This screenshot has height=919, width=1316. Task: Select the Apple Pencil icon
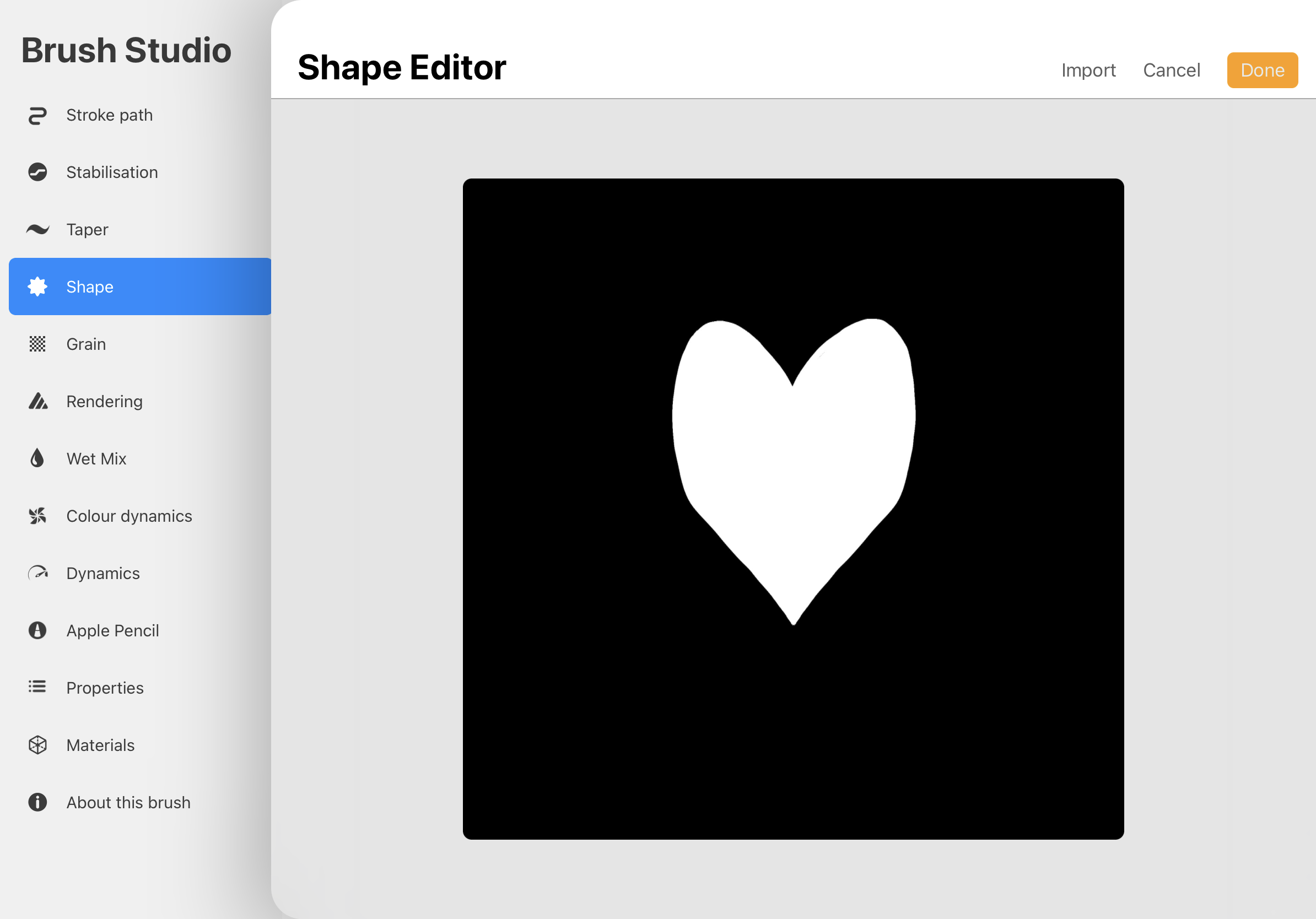[37, 630]
